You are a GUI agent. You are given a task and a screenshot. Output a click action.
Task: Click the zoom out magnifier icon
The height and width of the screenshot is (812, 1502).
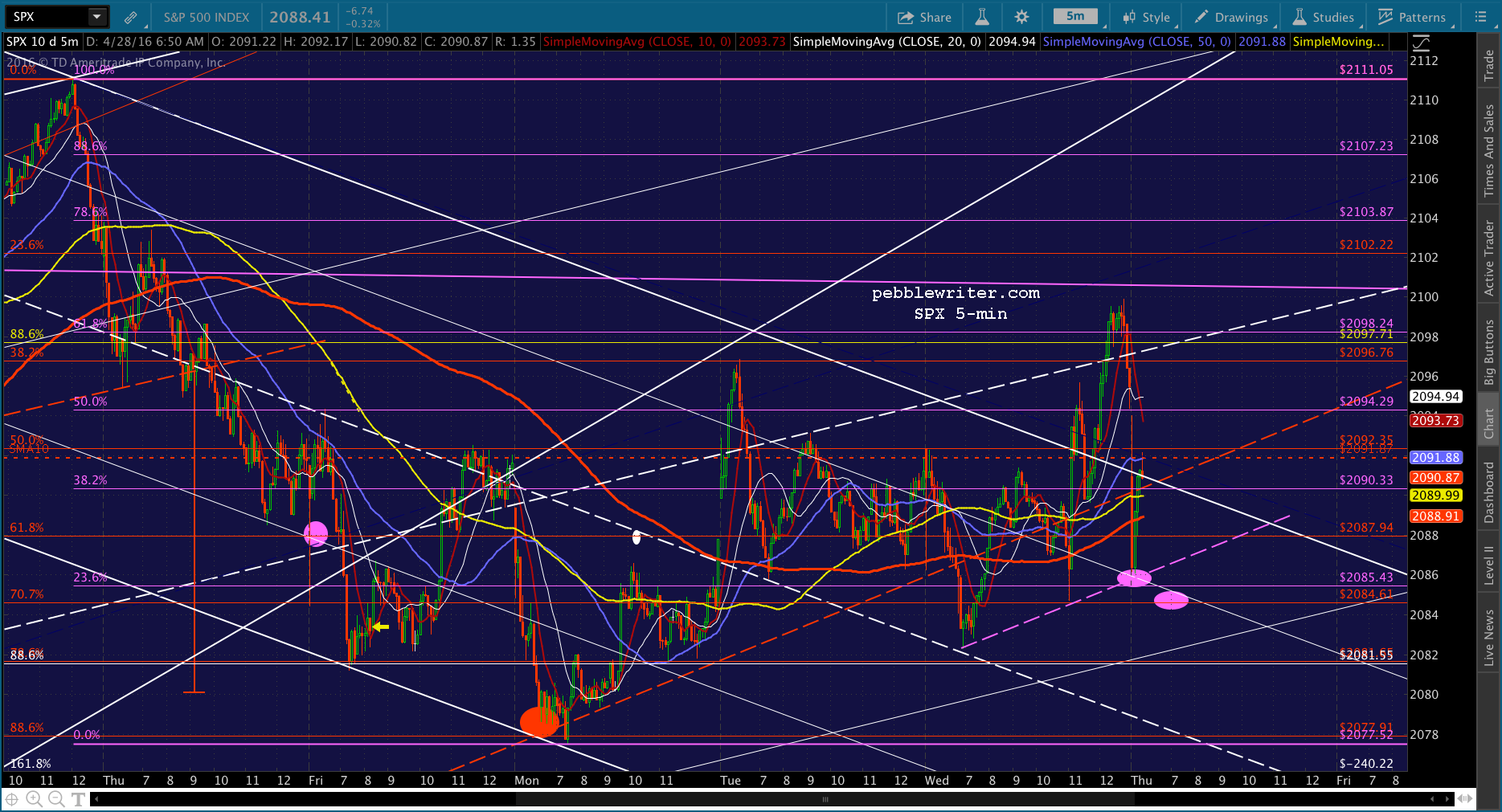coord(56,798)
